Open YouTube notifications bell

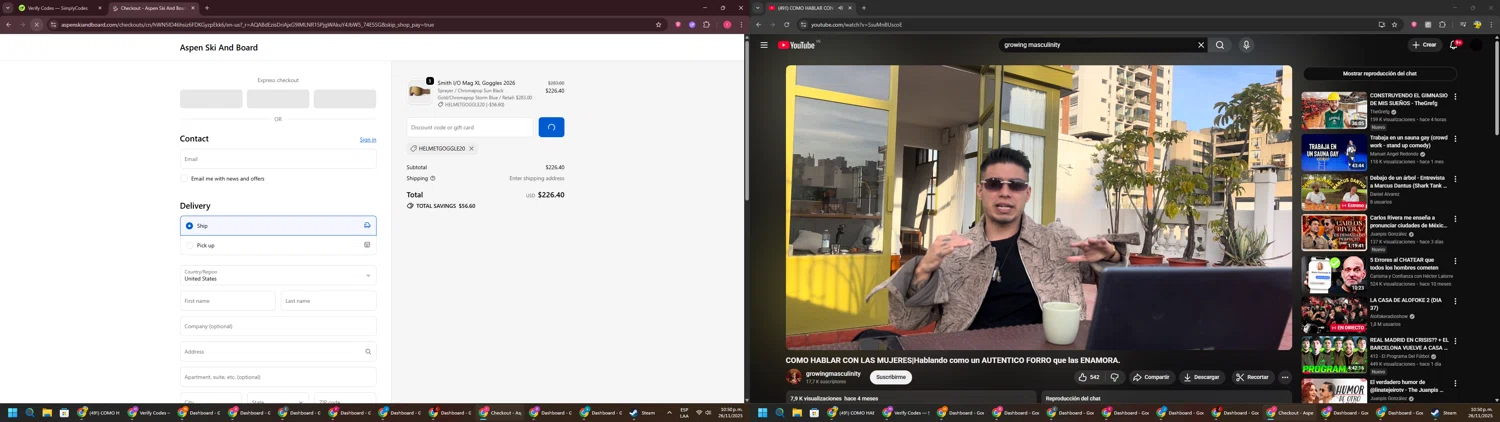point(1454,45)
